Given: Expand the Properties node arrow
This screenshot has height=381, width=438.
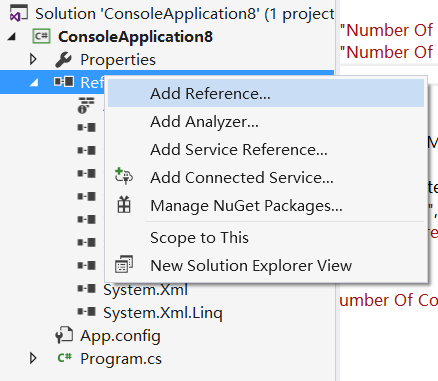Looking at the screenshot, I should (33, 59).
